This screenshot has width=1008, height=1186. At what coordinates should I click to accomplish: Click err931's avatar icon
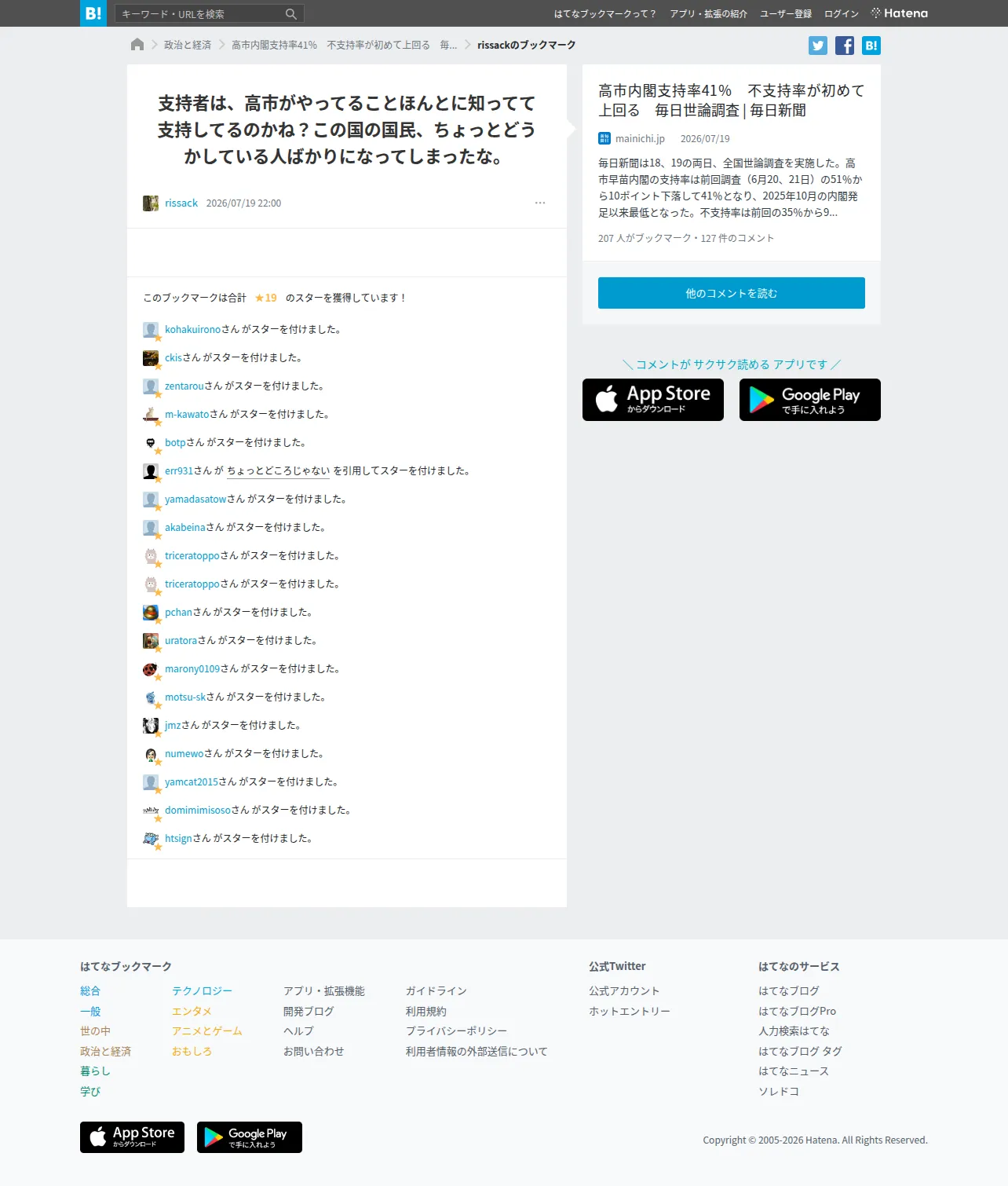click(x=151, y=471)
